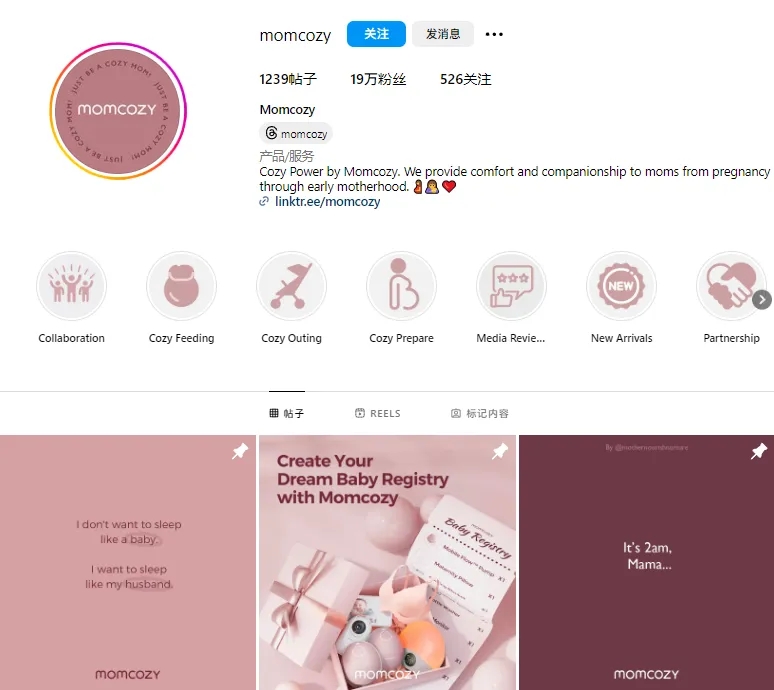Open the momcozy Threads badge
774x690 pixels.
point(296,133)
